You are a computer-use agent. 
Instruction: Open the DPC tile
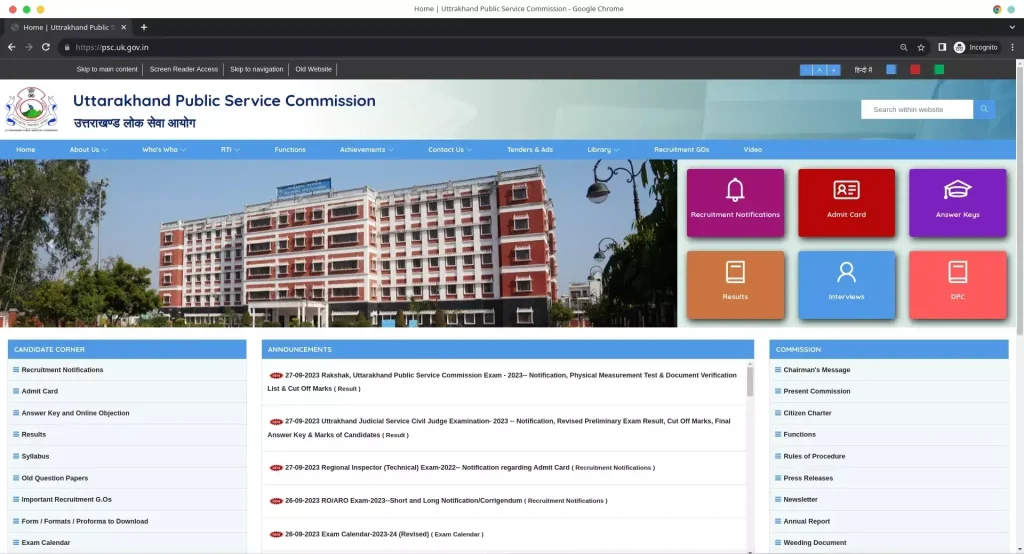[957, 285]
